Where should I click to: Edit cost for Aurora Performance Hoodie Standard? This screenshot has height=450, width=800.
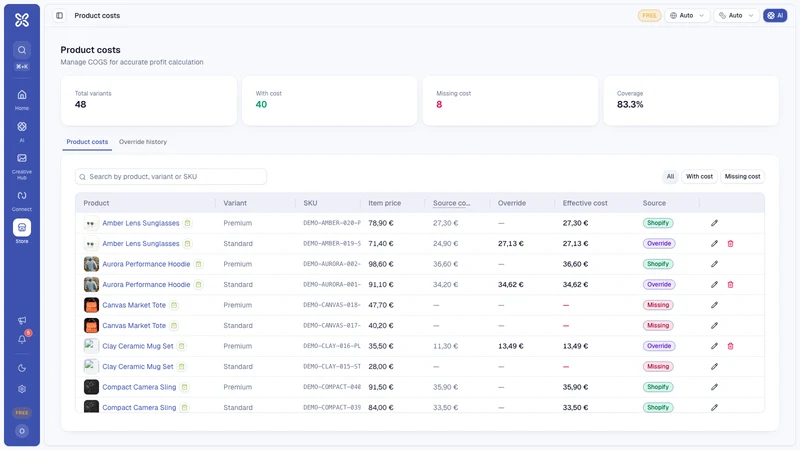click(714, 284)
